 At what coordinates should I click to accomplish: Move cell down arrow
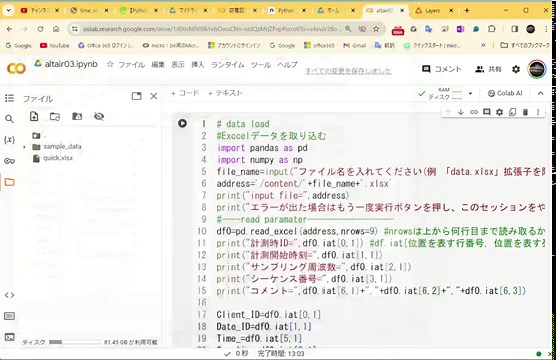point(461,112)
